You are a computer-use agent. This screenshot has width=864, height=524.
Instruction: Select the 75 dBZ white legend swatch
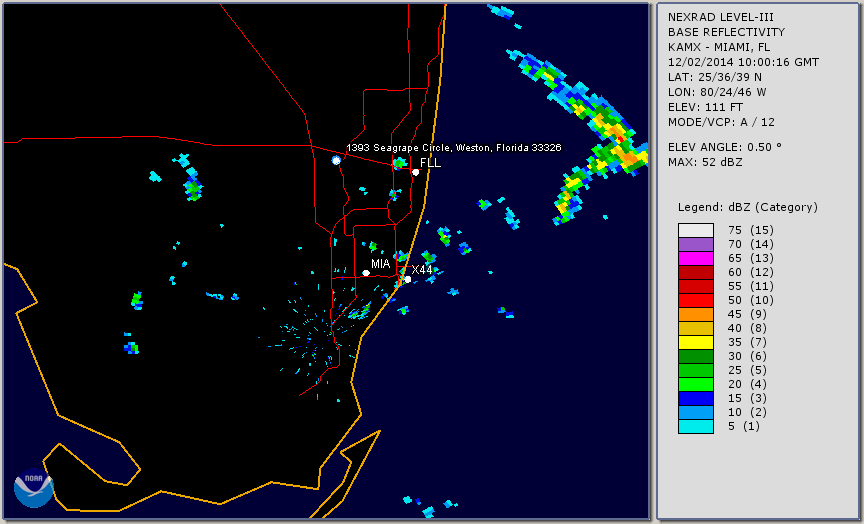pos(696,230)
